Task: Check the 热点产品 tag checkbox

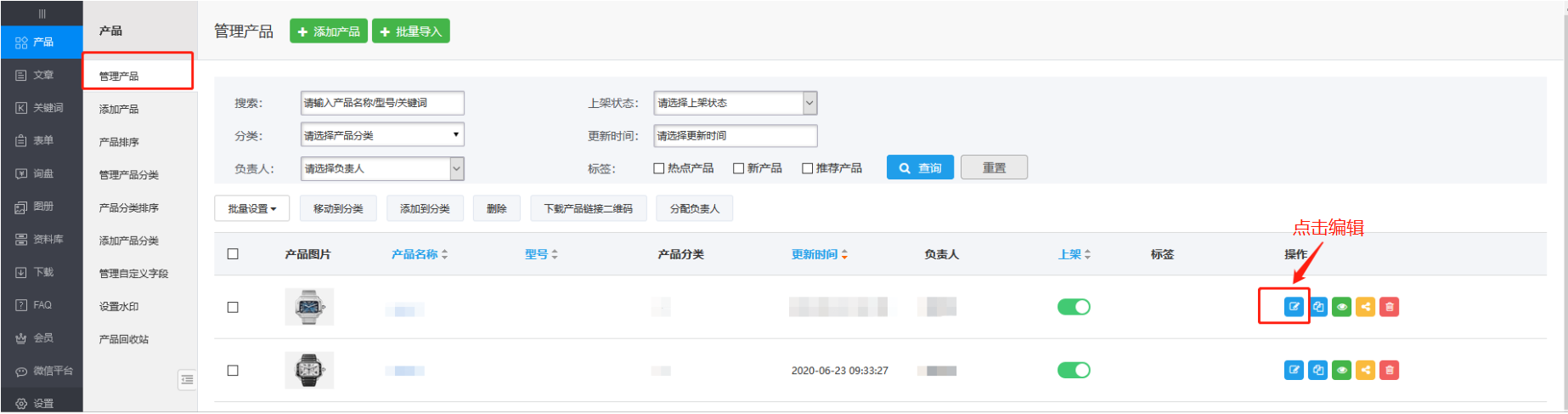Action: click(658, 168)
